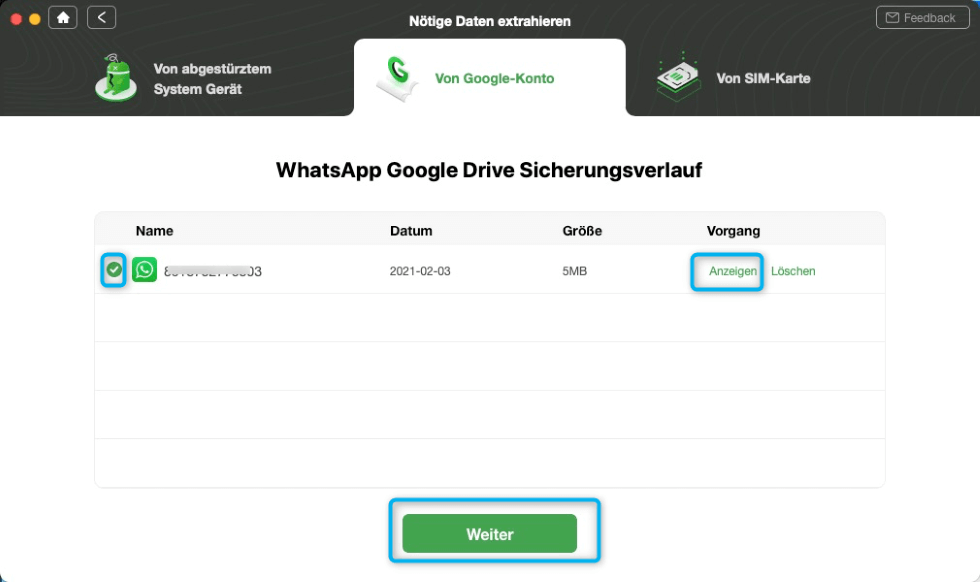Viewport: 980px width, 582px height.
Task: Select the backup dated 2021-02-03
Action: (x=489, y=271)
